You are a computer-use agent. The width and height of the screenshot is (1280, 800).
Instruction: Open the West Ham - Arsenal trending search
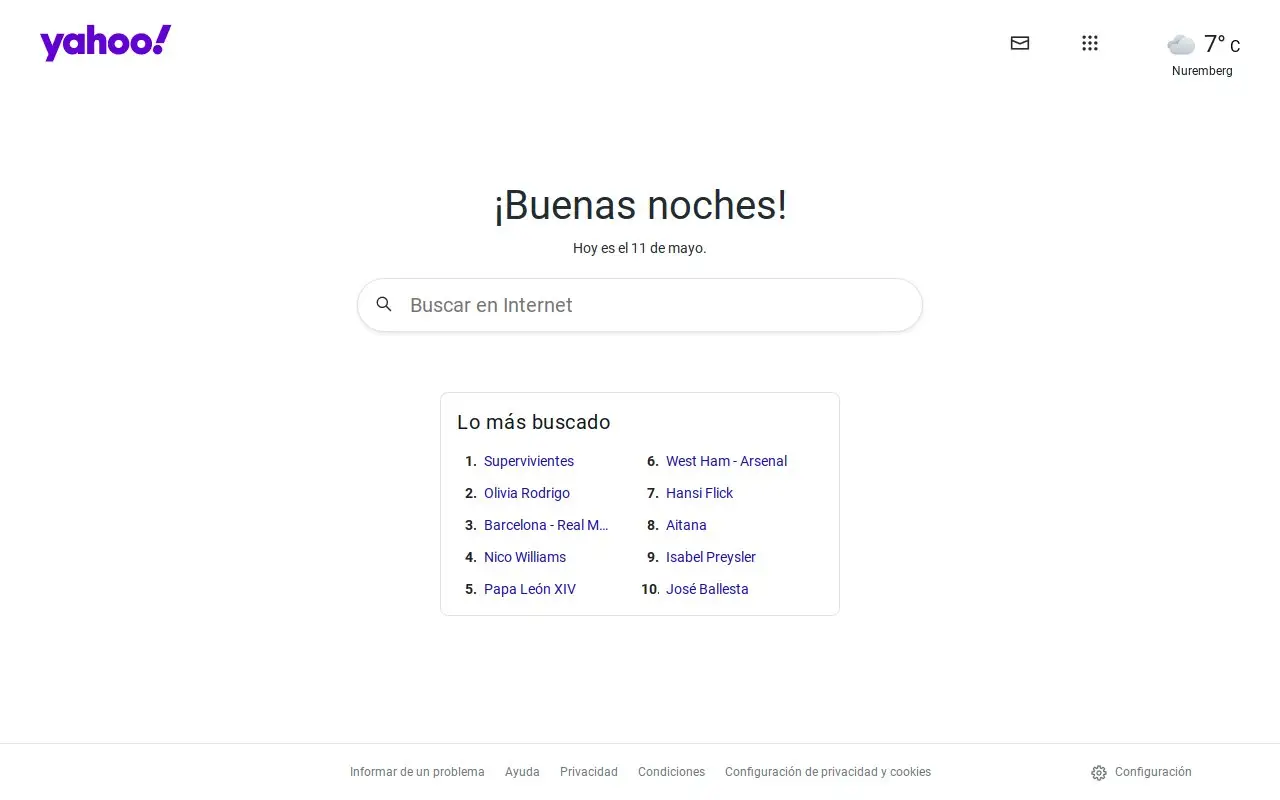(726, 461)
